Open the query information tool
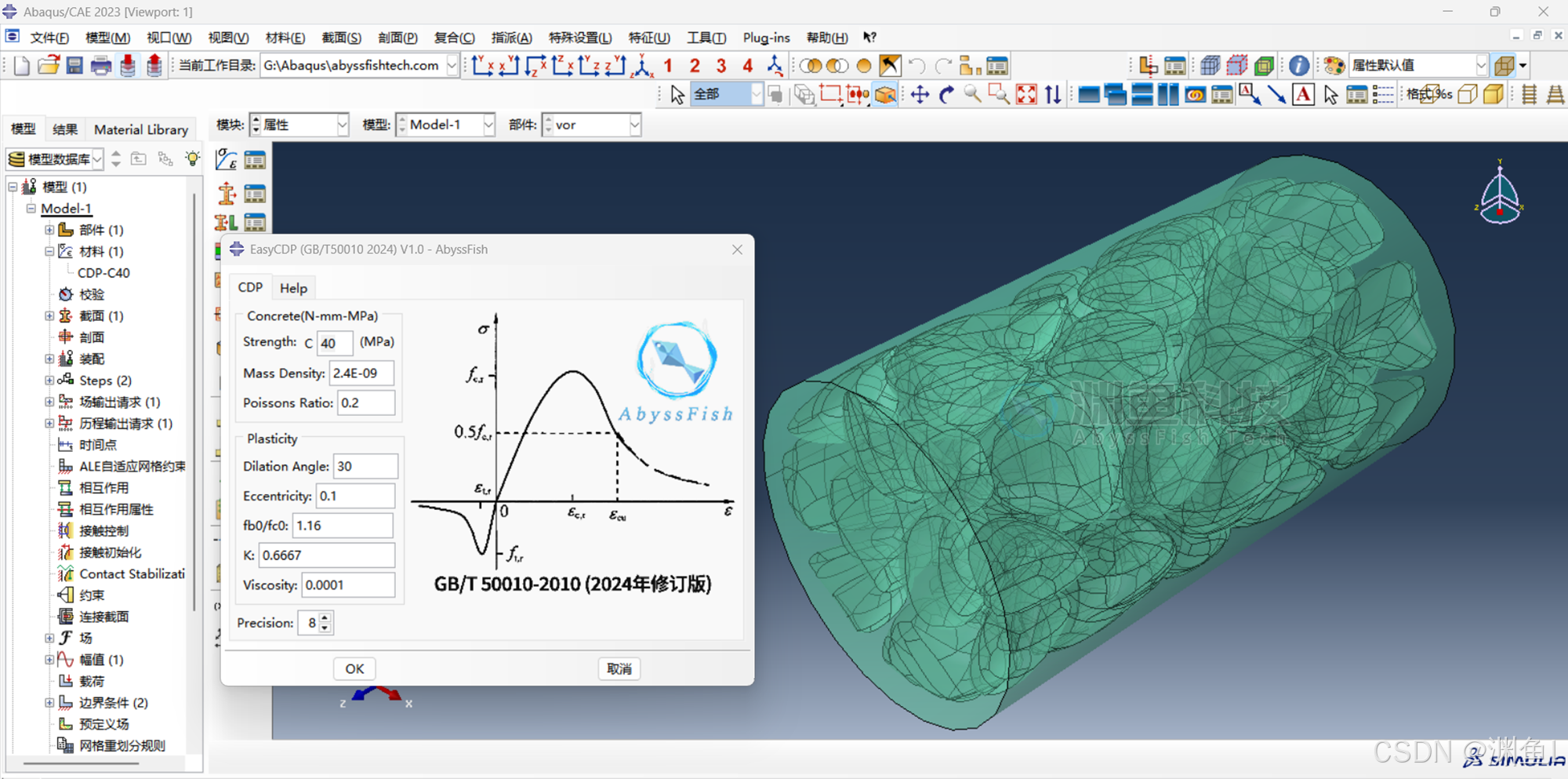The image size is (1568, 779). [x=1298, y=66]
